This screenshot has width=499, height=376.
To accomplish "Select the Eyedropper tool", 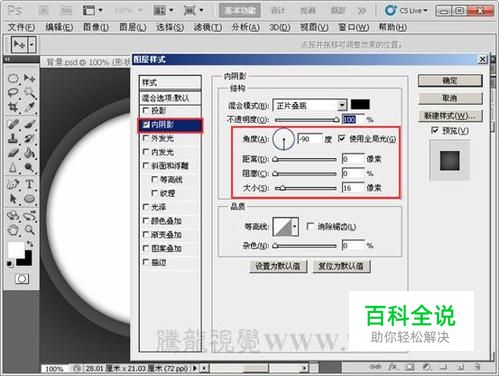I will click(x=30, y=107).
